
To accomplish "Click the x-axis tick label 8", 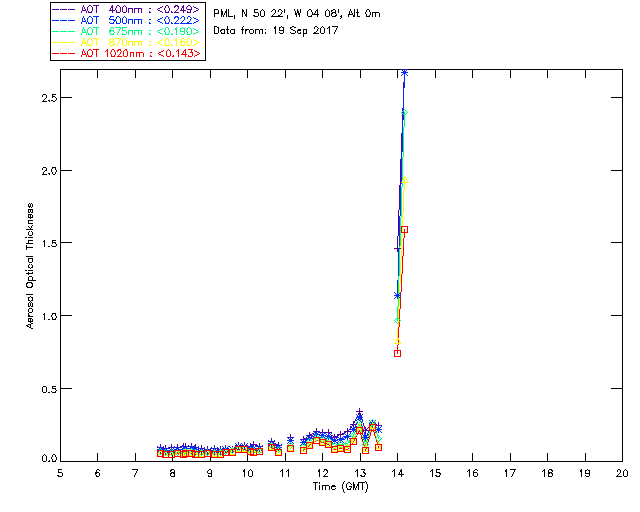I will click(x=173, y=473).
